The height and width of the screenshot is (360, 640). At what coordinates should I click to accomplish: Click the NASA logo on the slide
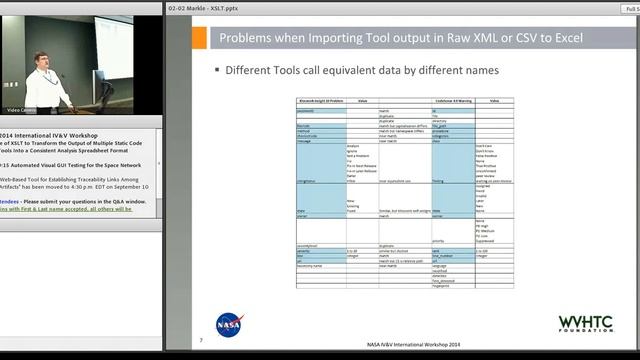230,324
